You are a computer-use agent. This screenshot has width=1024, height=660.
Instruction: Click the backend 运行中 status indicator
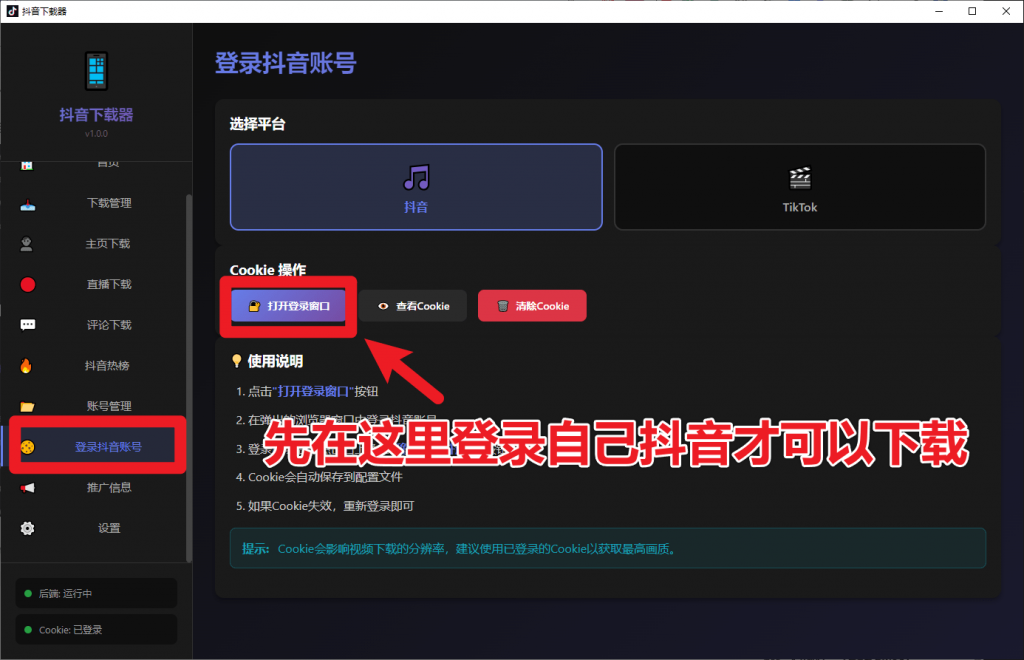pos(97,593)
